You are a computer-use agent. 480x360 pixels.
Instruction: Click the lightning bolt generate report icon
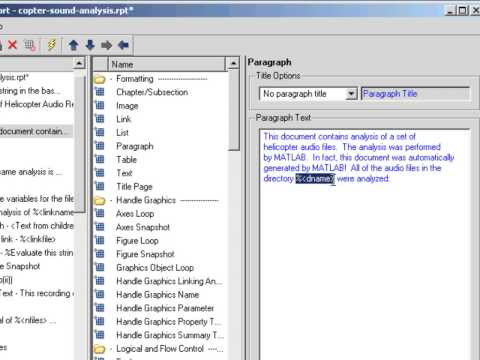point(51,45)
